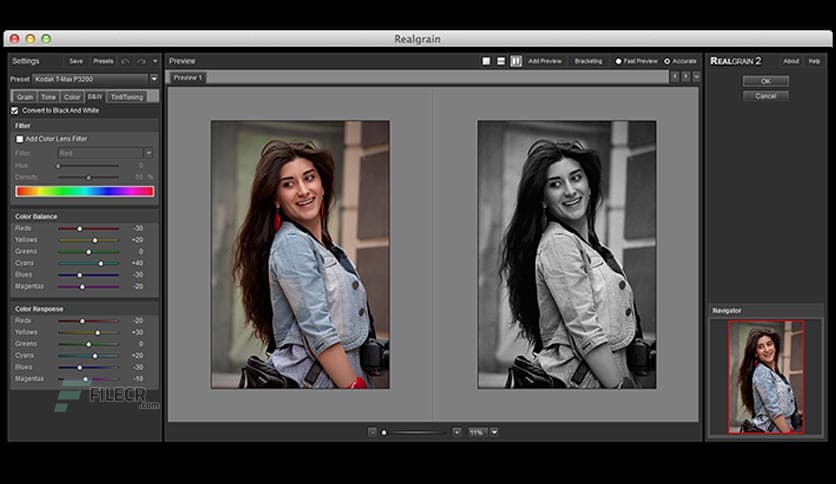Select the Accurate preview radio button
This screenshot has width=836, height=484.
tap(667, 61)
